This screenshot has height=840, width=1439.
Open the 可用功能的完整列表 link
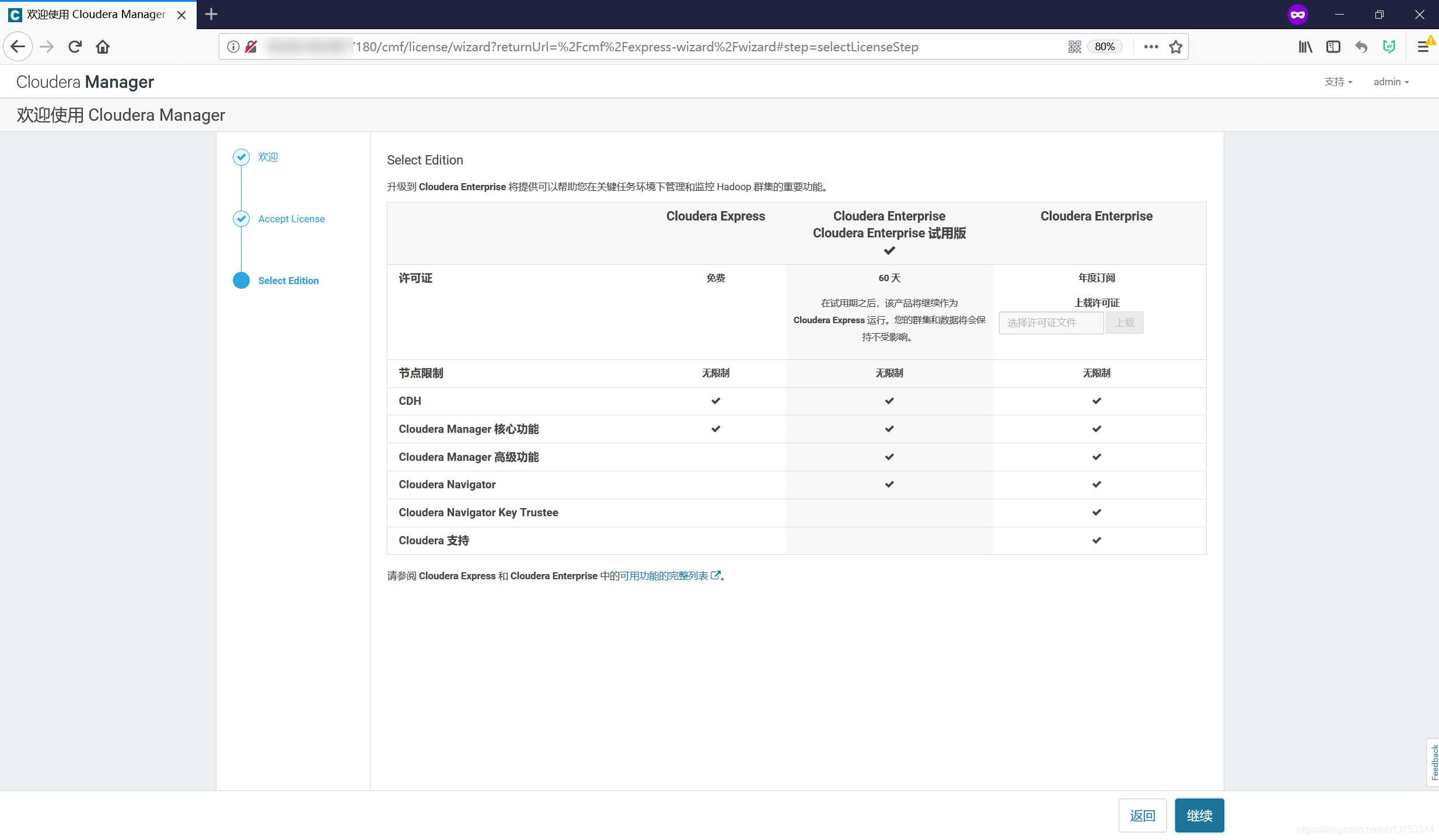point(664,576)
